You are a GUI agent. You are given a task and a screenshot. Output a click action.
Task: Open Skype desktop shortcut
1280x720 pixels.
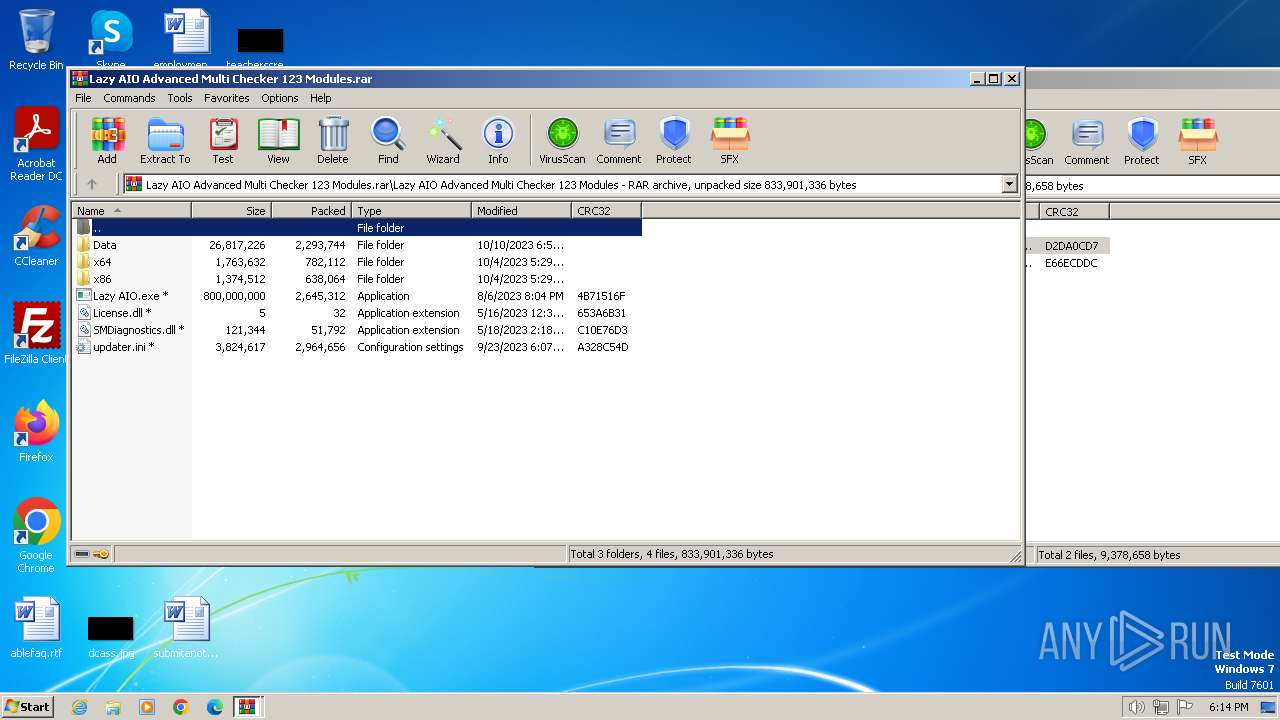pos(110,40)
